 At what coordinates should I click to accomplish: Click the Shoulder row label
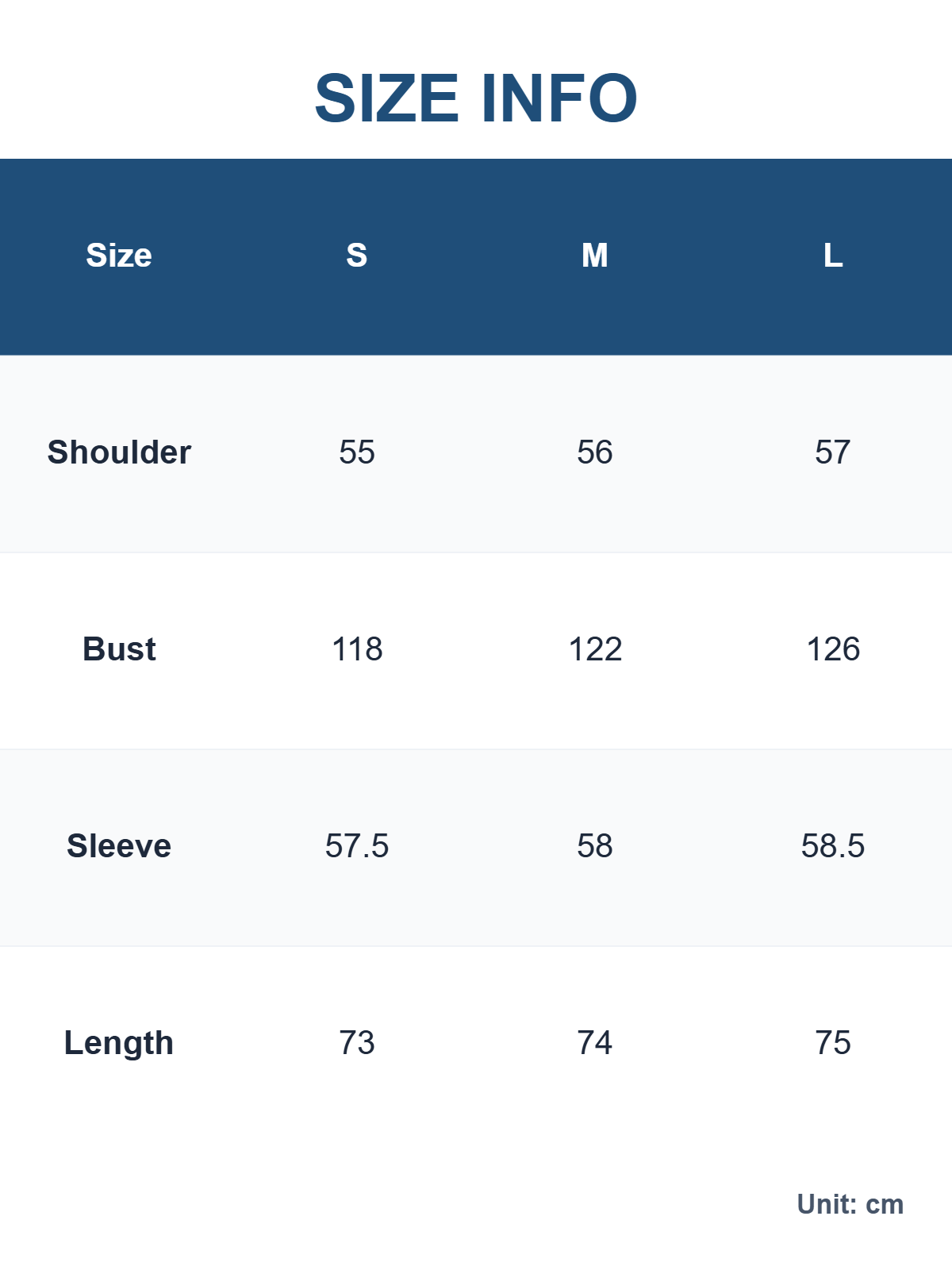click(119, 452)
